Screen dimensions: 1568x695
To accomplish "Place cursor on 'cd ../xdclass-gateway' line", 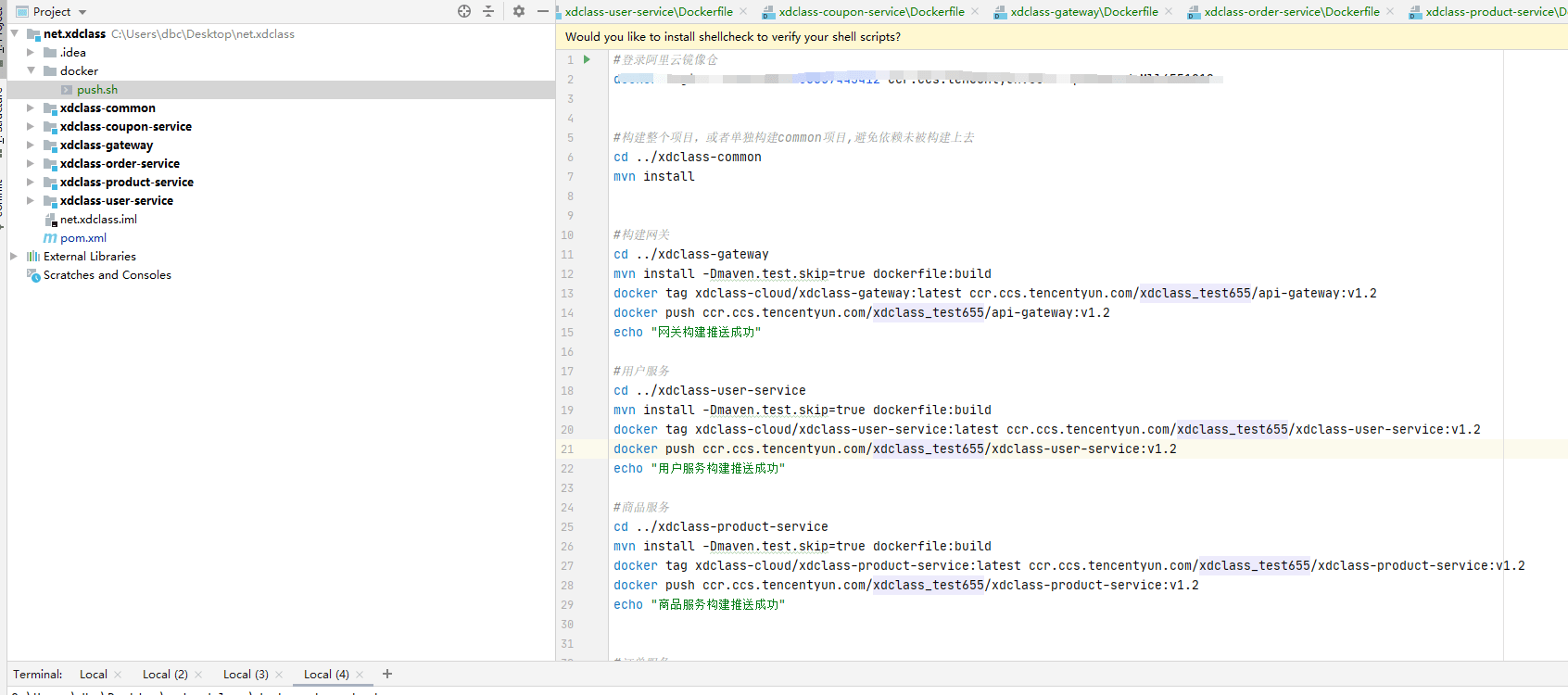I will tap(691, 255).
